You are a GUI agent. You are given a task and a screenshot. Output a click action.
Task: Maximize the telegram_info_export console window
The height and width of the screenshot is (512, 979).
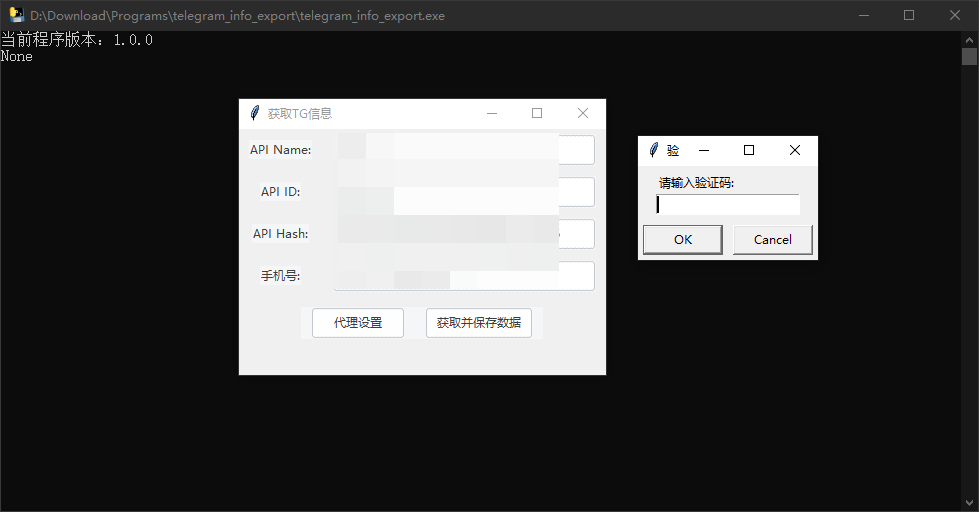(909, 15)
